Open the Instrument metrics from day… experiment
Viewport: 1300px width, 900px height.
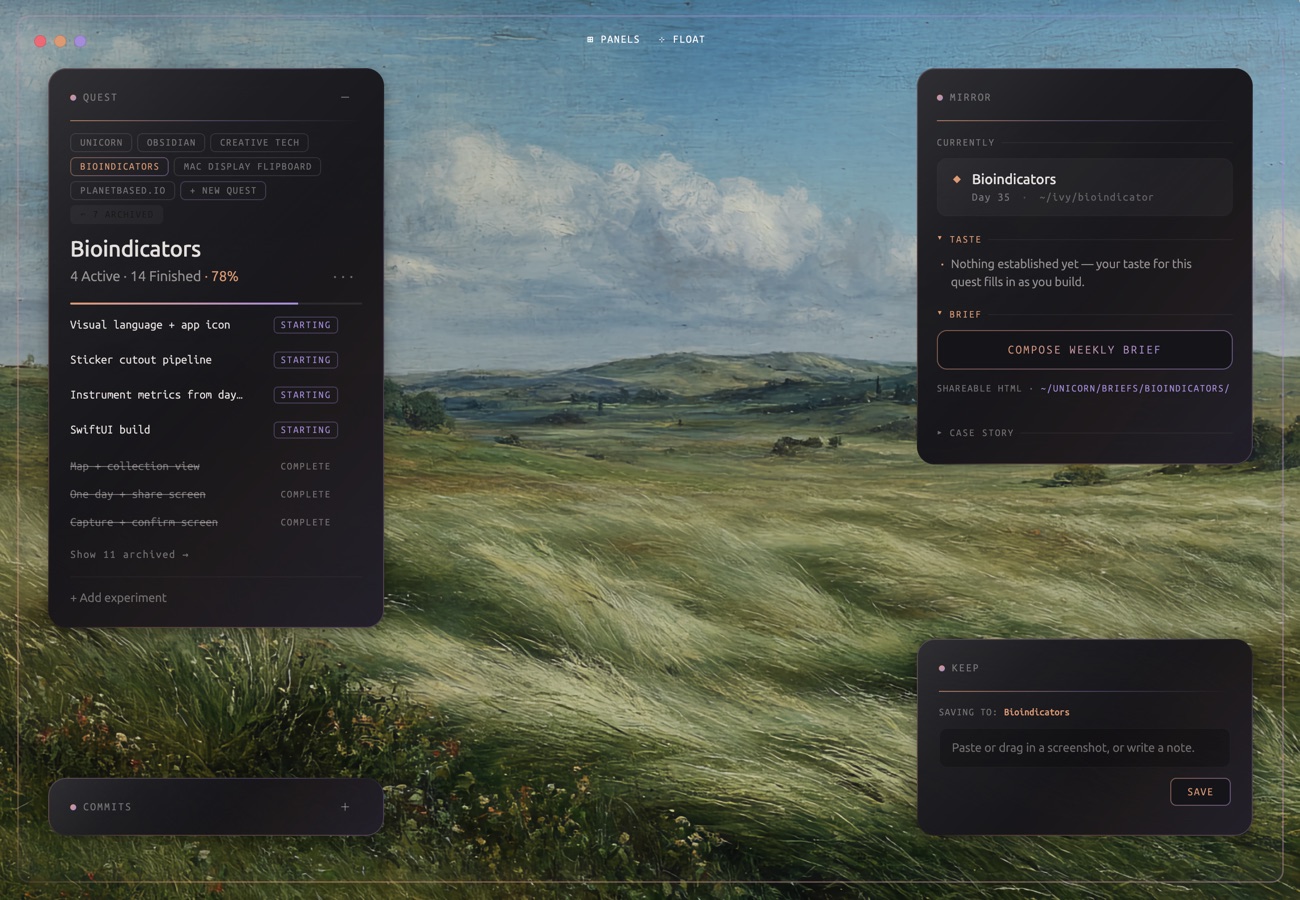(156, 395)
